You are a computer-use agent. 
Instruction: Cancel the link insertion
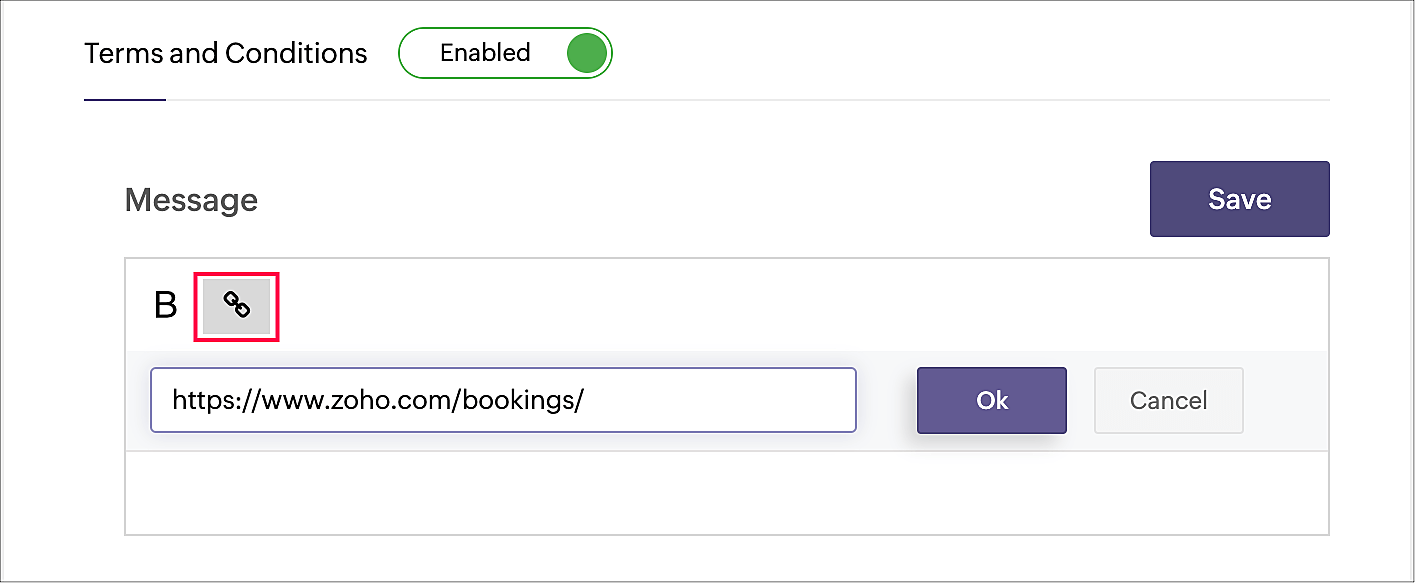pyautogui.click(x=1168, y=401)
